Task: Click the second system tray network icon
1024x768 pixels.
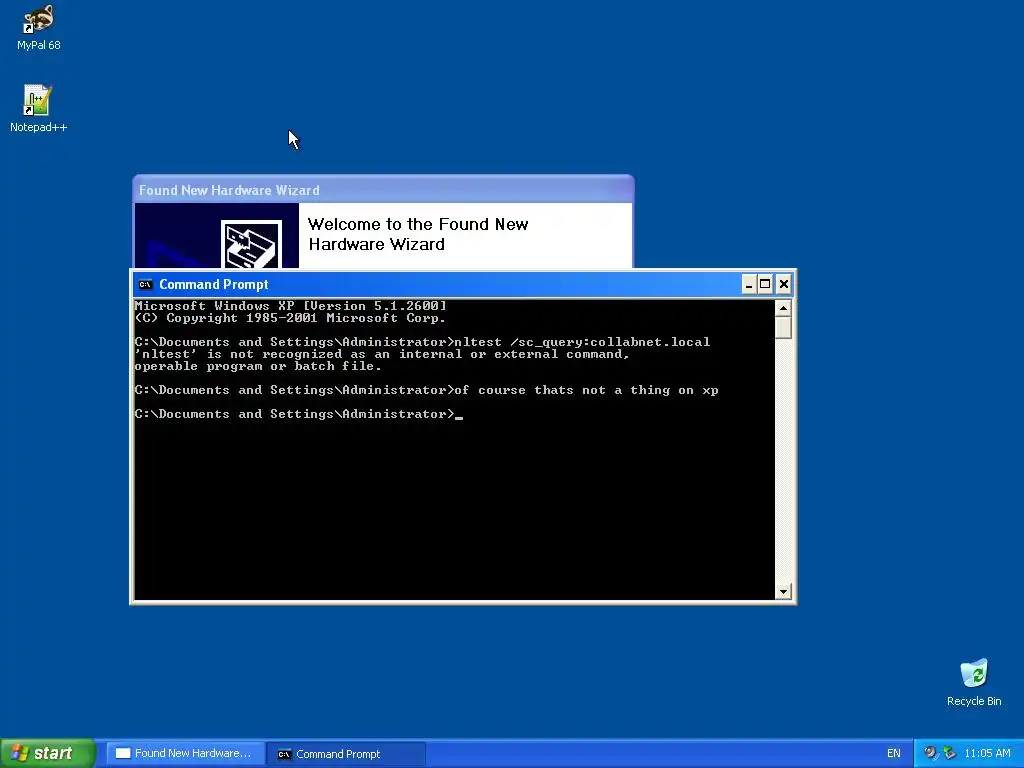Action: click(x=950, y=753)
